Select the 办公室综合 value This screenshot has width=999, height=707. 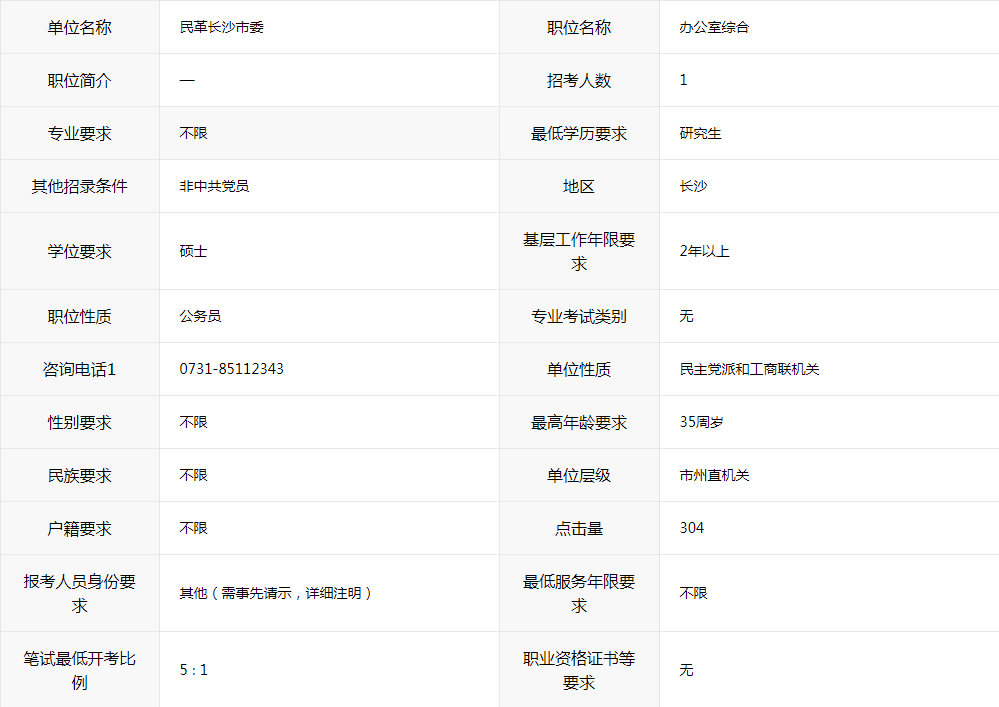pos(714,27)
